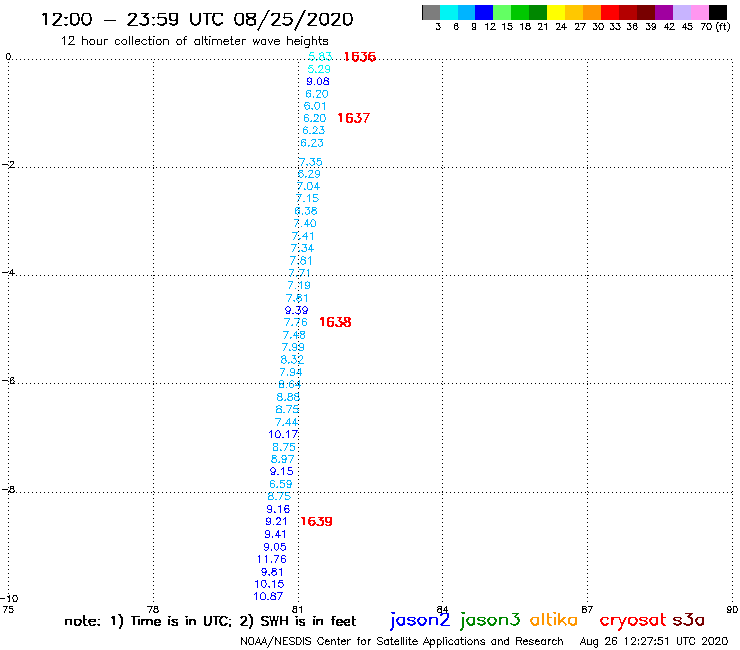Click the wave height value 9.81
The width and height of the screenshot is (740, 650).
pos(272,572)
